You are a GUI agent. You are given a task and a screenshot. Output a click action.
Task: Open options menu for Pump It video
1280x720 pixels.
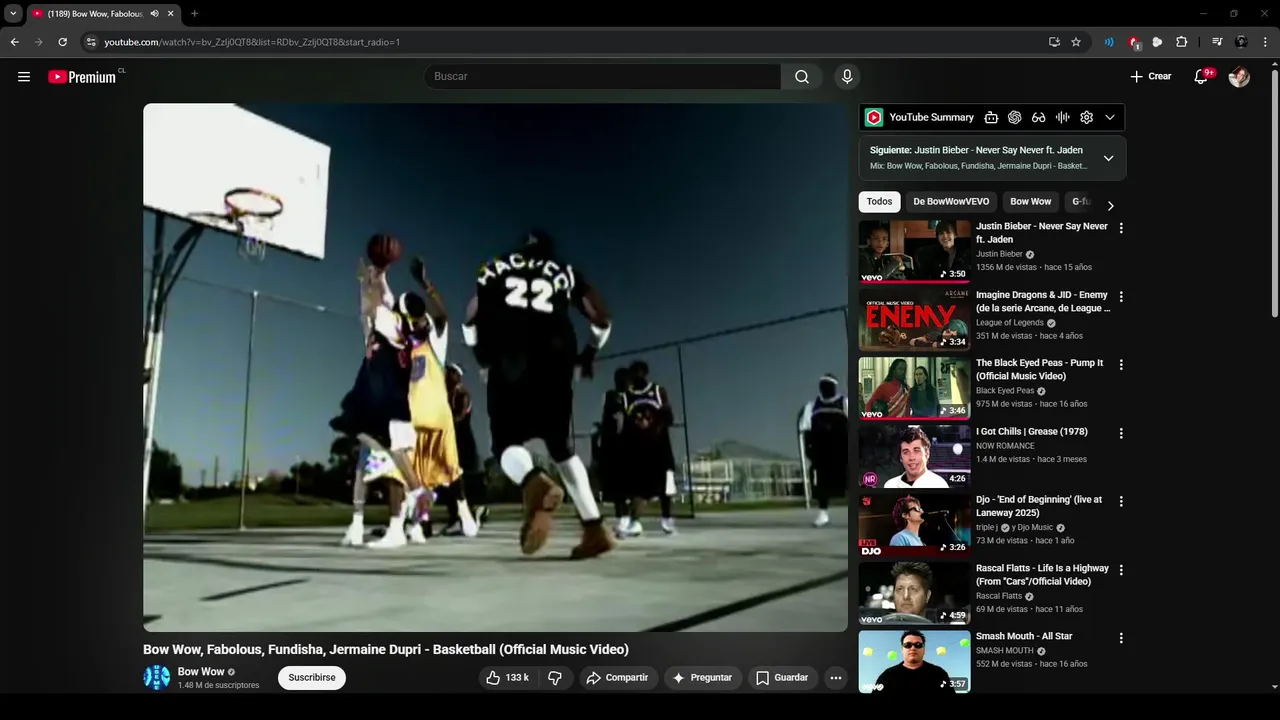click(x=1121, y=365)
